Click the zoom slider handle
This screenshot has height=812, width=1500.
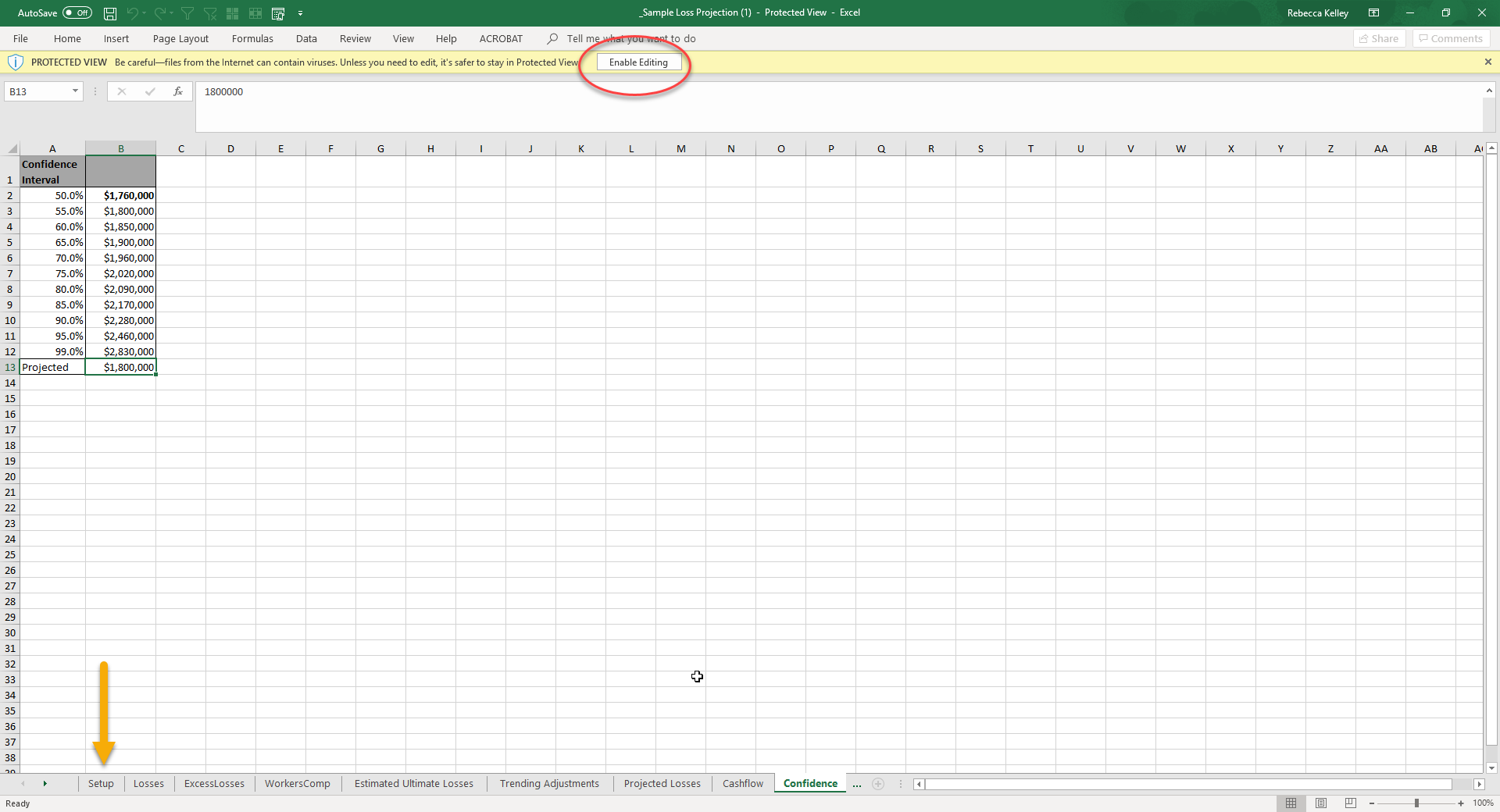1416,803
